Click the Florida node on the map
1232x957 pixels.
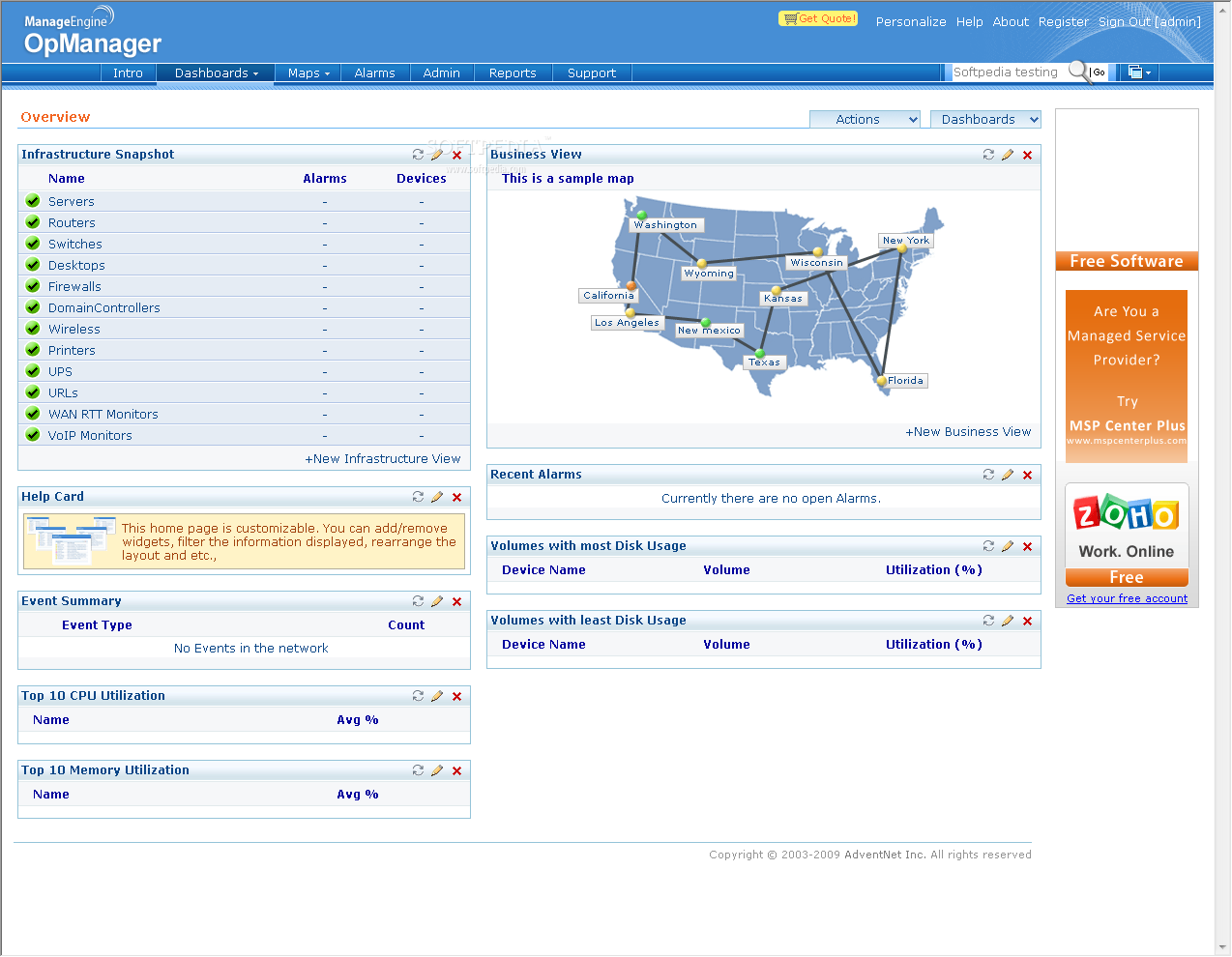click(882, 381)
